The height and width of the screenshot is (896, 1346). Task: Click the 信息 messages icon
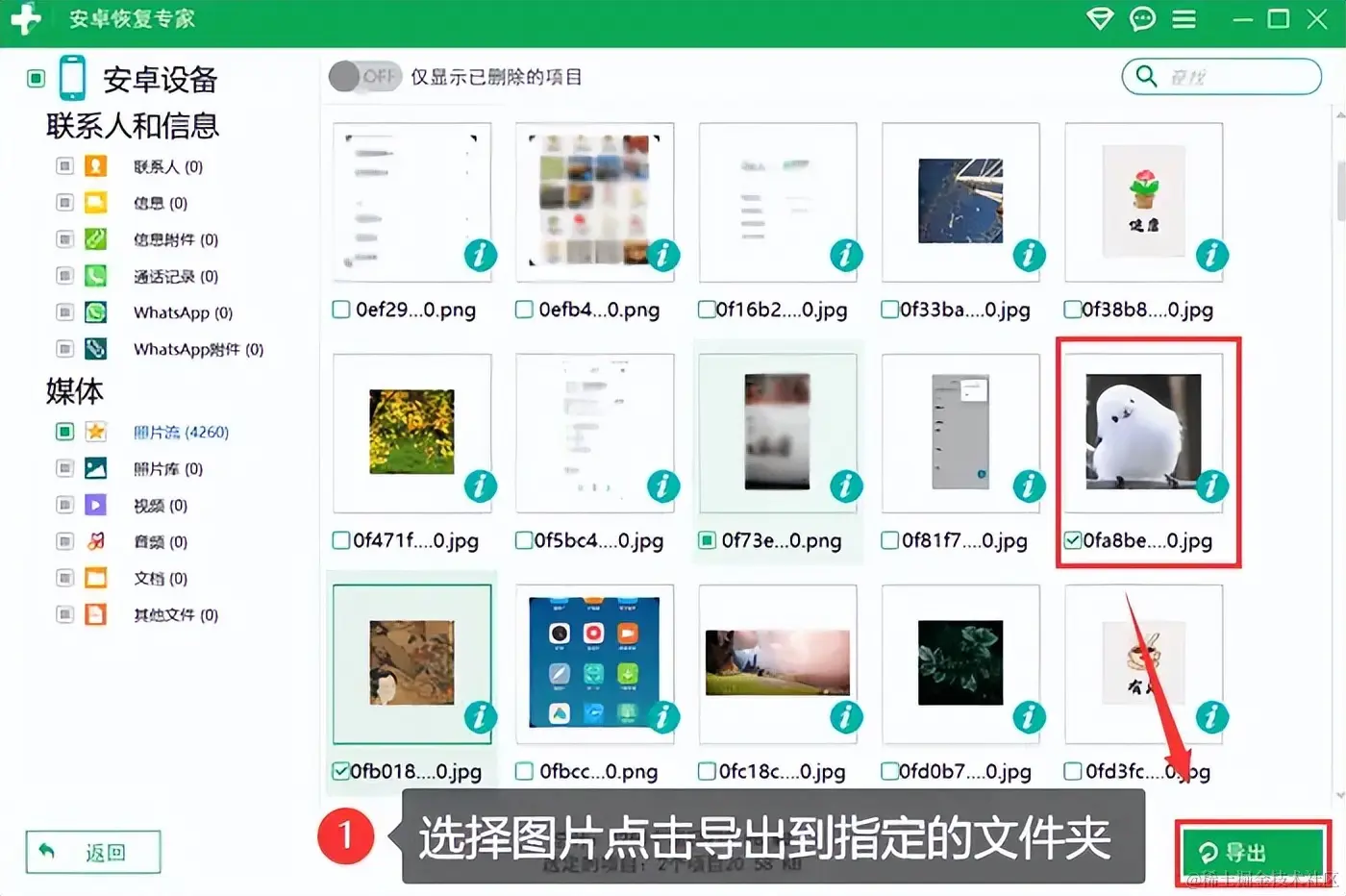95,203
